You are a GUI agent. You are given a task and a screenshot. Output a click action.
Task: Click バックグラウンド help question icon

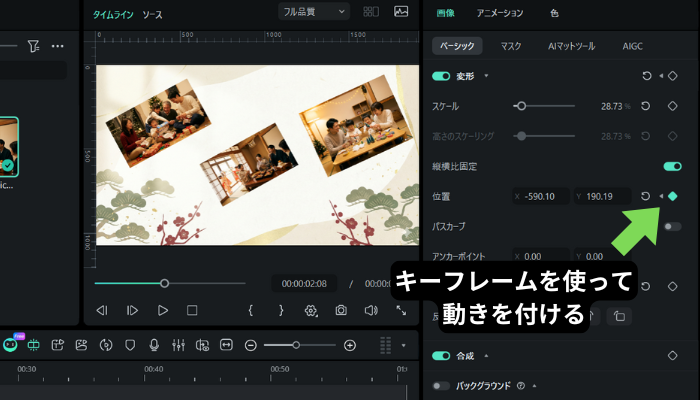(x=521, y=386)
